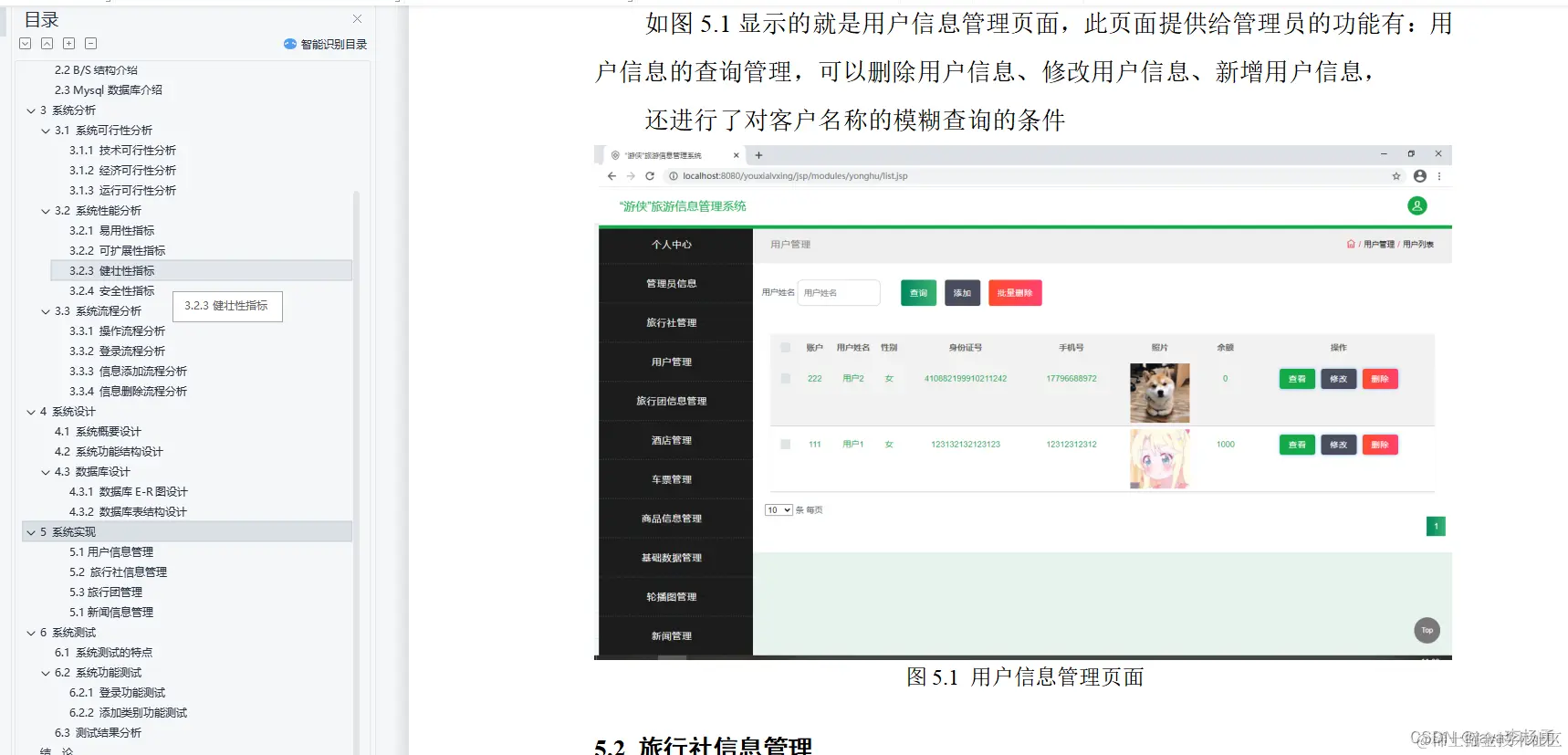
Task: Click the 智能识别目录 link text
Action: (334, 44)
